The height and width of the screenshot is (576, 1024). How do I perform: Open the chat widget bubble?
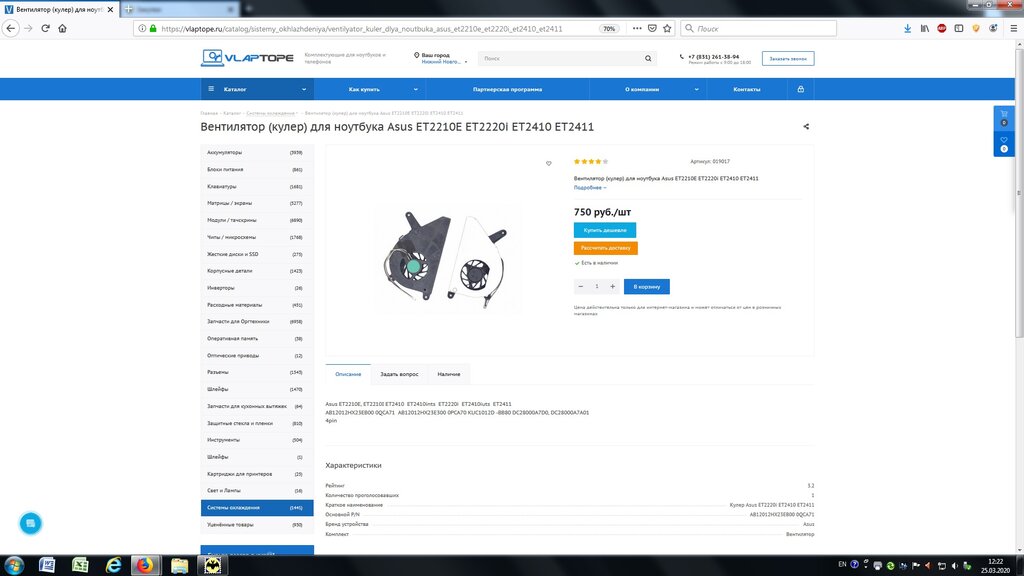tap(30, 523)
